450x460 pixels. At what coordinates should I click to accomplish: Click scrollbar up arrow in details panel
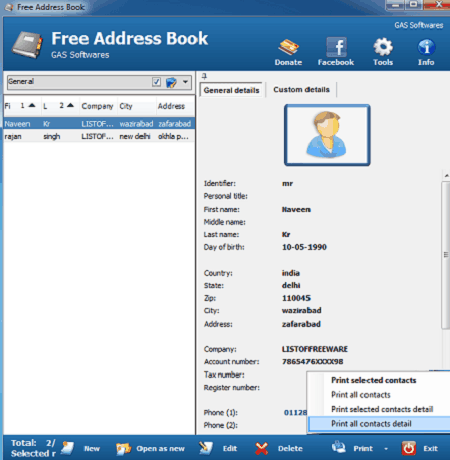446,175
